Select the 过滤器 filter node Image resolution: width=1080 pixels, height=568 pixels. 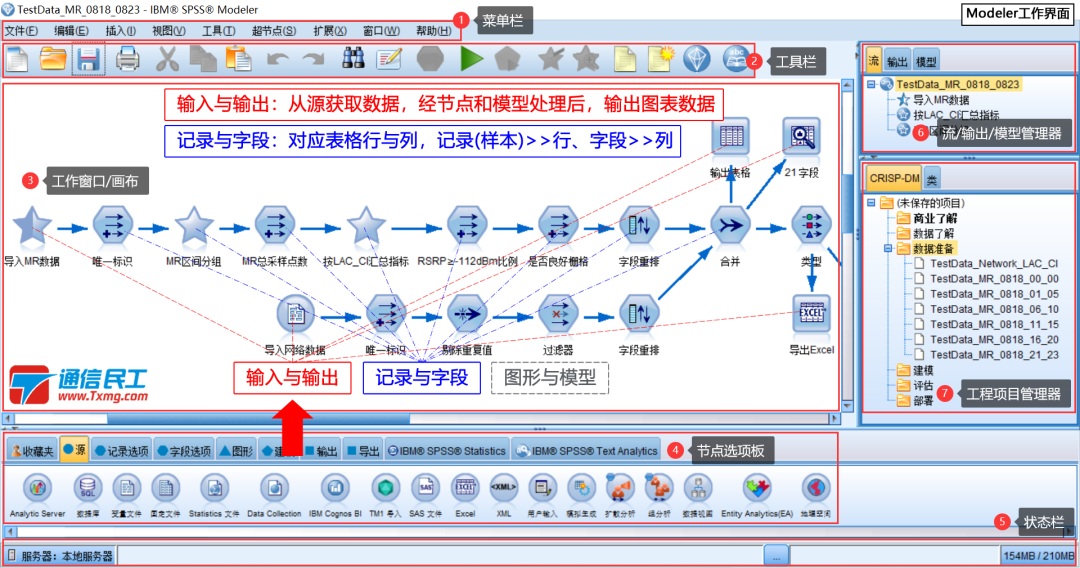pyautogui.click(x=557, y=315)
